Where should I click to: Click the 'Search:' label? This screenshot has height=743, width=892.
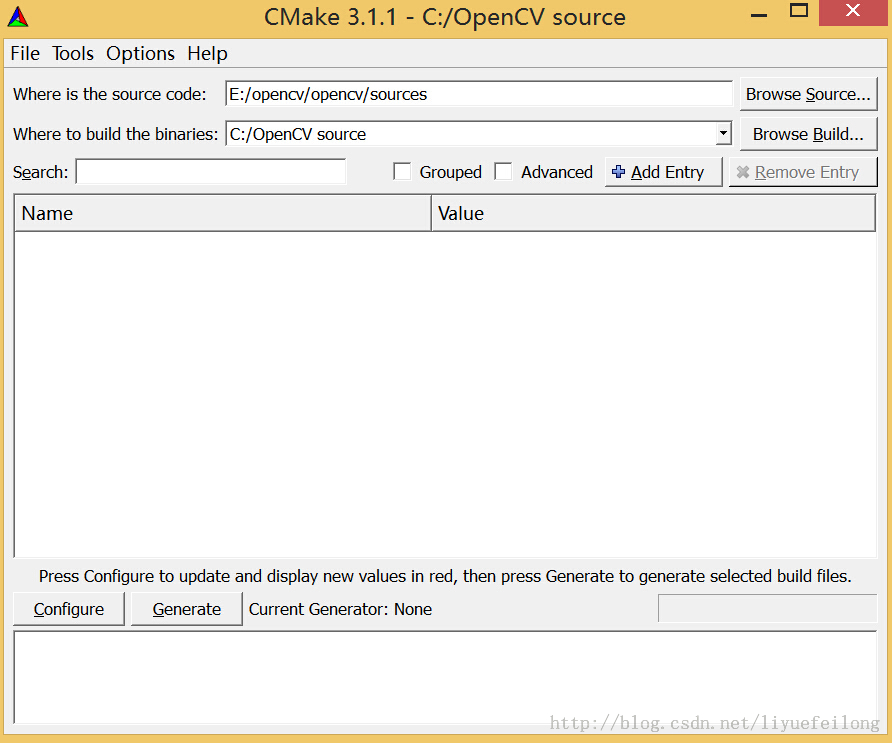(40, 172)
